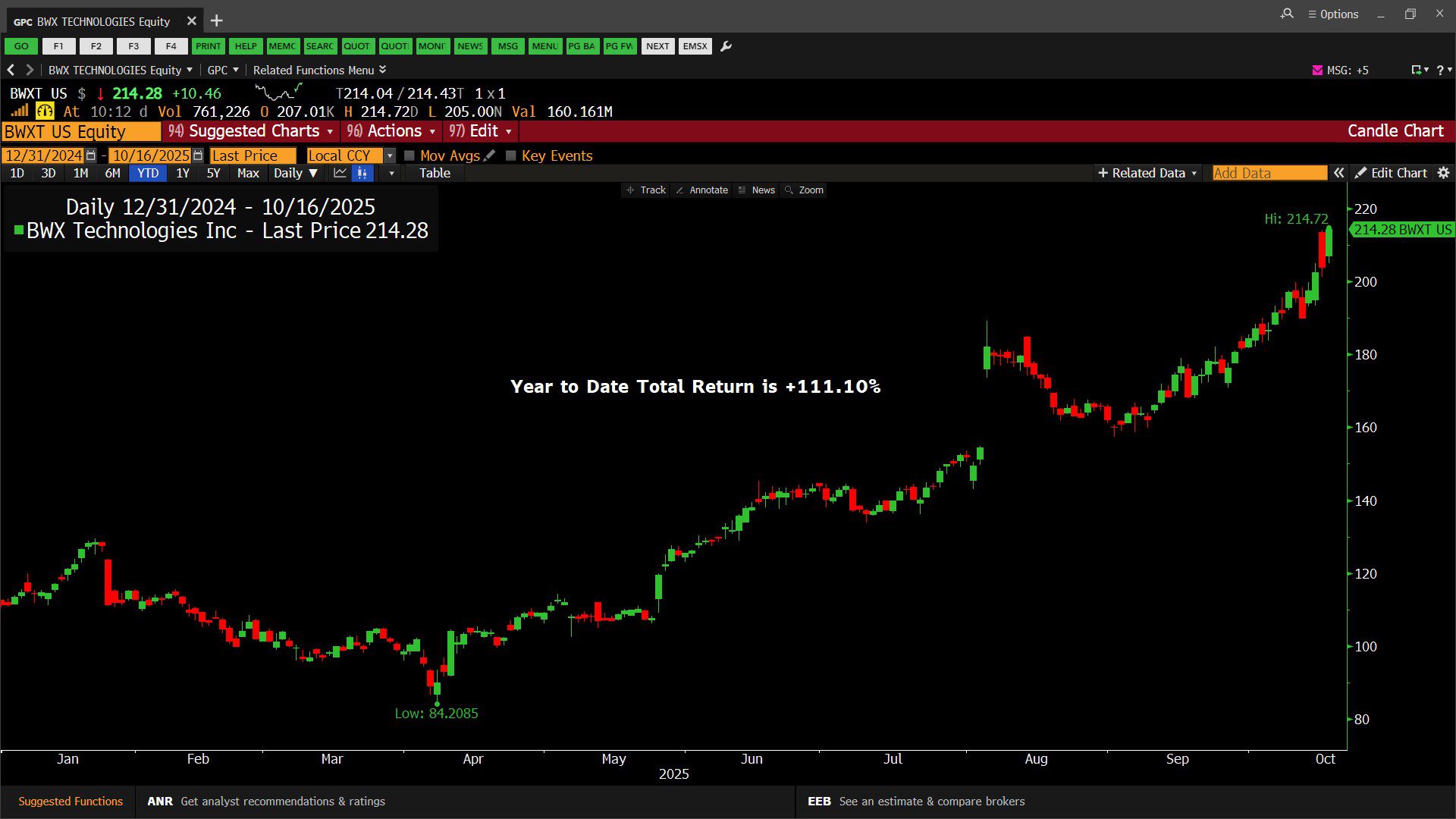The width and height of the screenshot is (1456, 819).
Task: Enable the Key Events checkbox
Action: click(511, 155)
